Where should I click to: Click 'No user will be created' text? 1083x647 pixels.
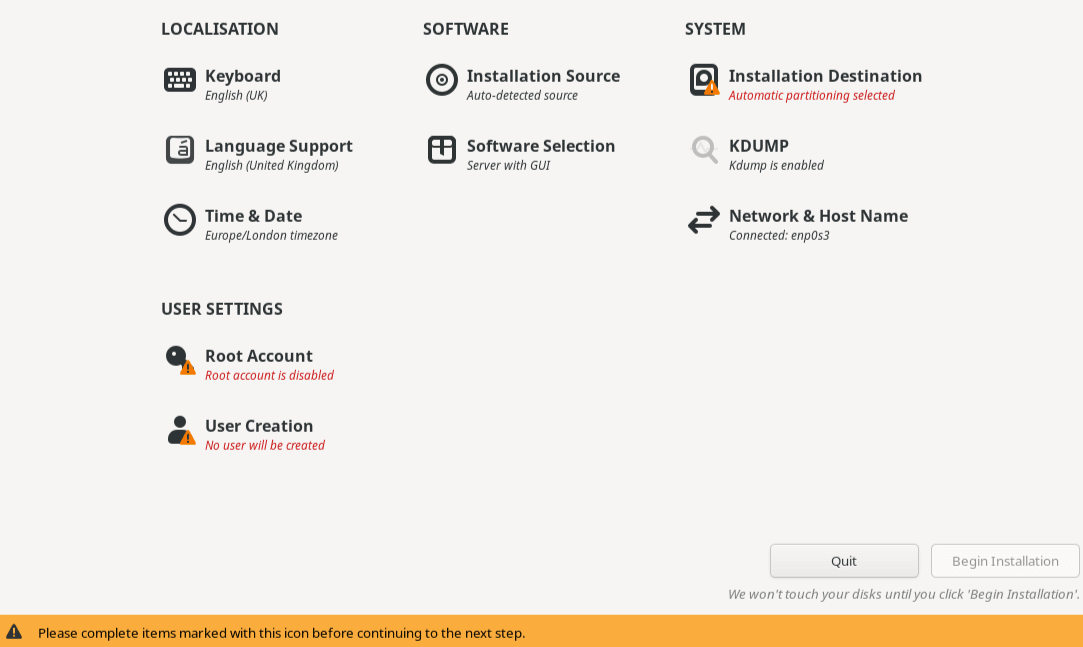coord(265,445)
